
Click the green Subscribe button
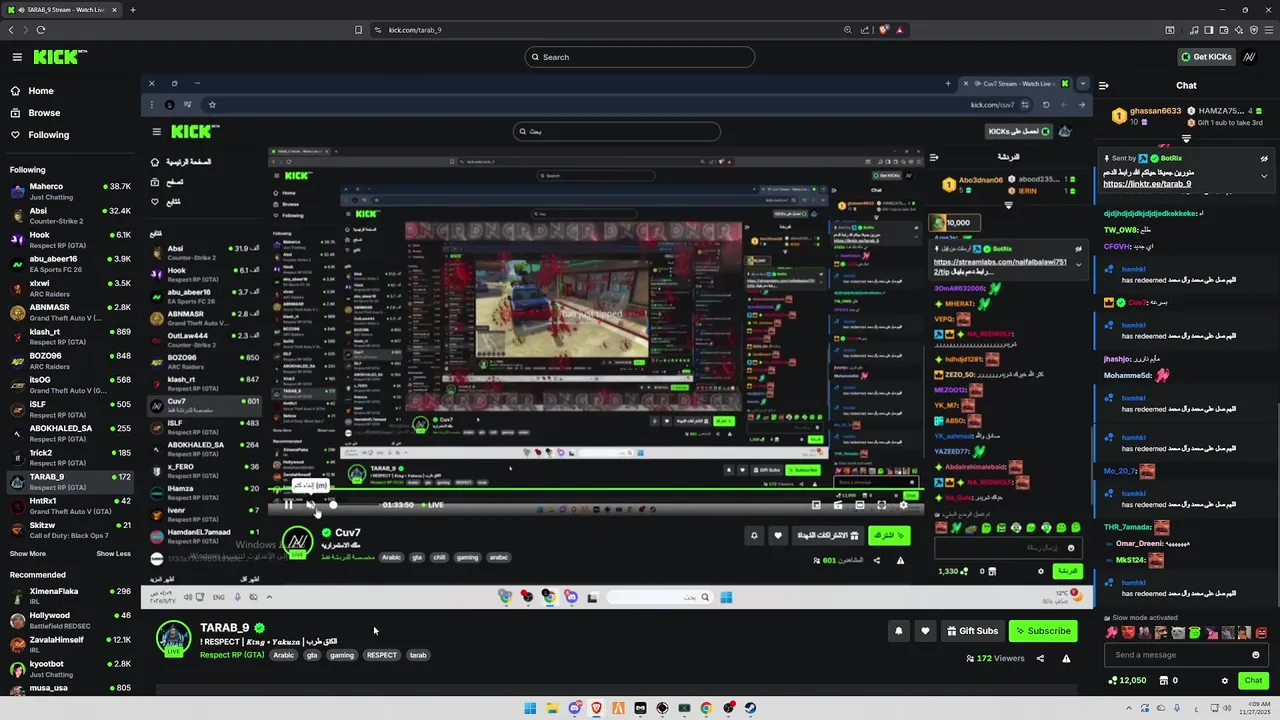1043,631
